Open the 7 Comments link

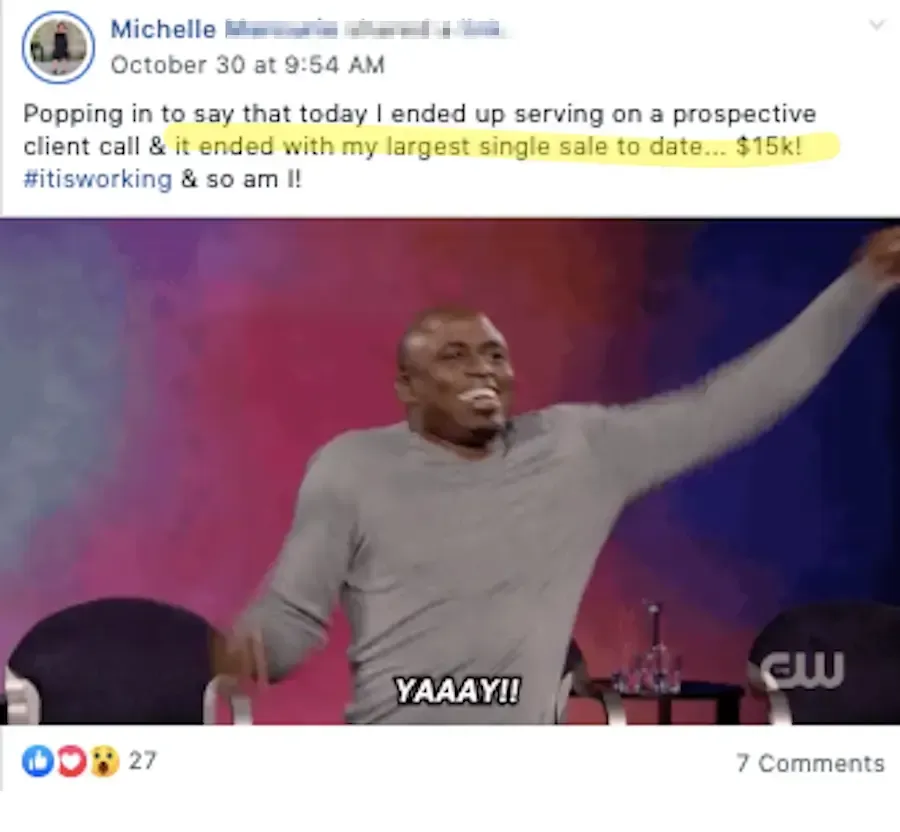[x=810, y=764]
